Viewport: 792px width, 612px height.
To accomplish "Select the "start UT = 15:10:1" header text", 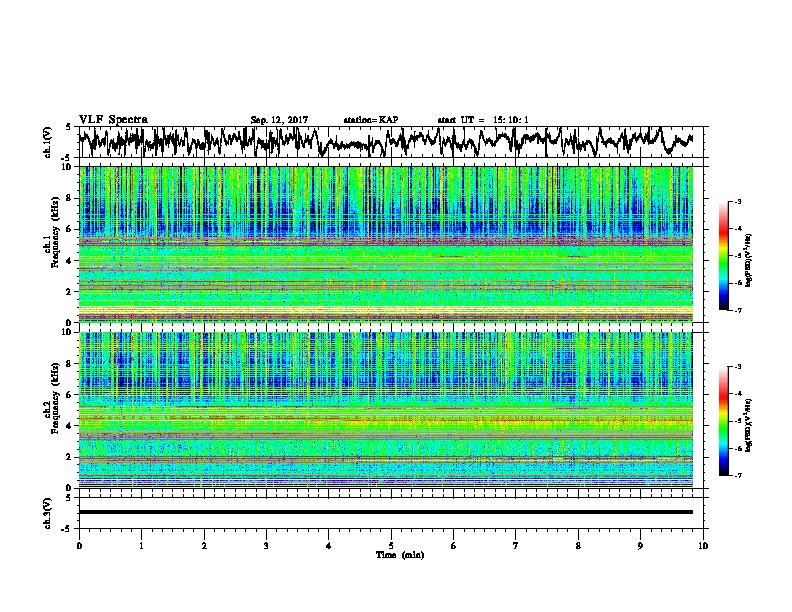I will tap(483, 120).
